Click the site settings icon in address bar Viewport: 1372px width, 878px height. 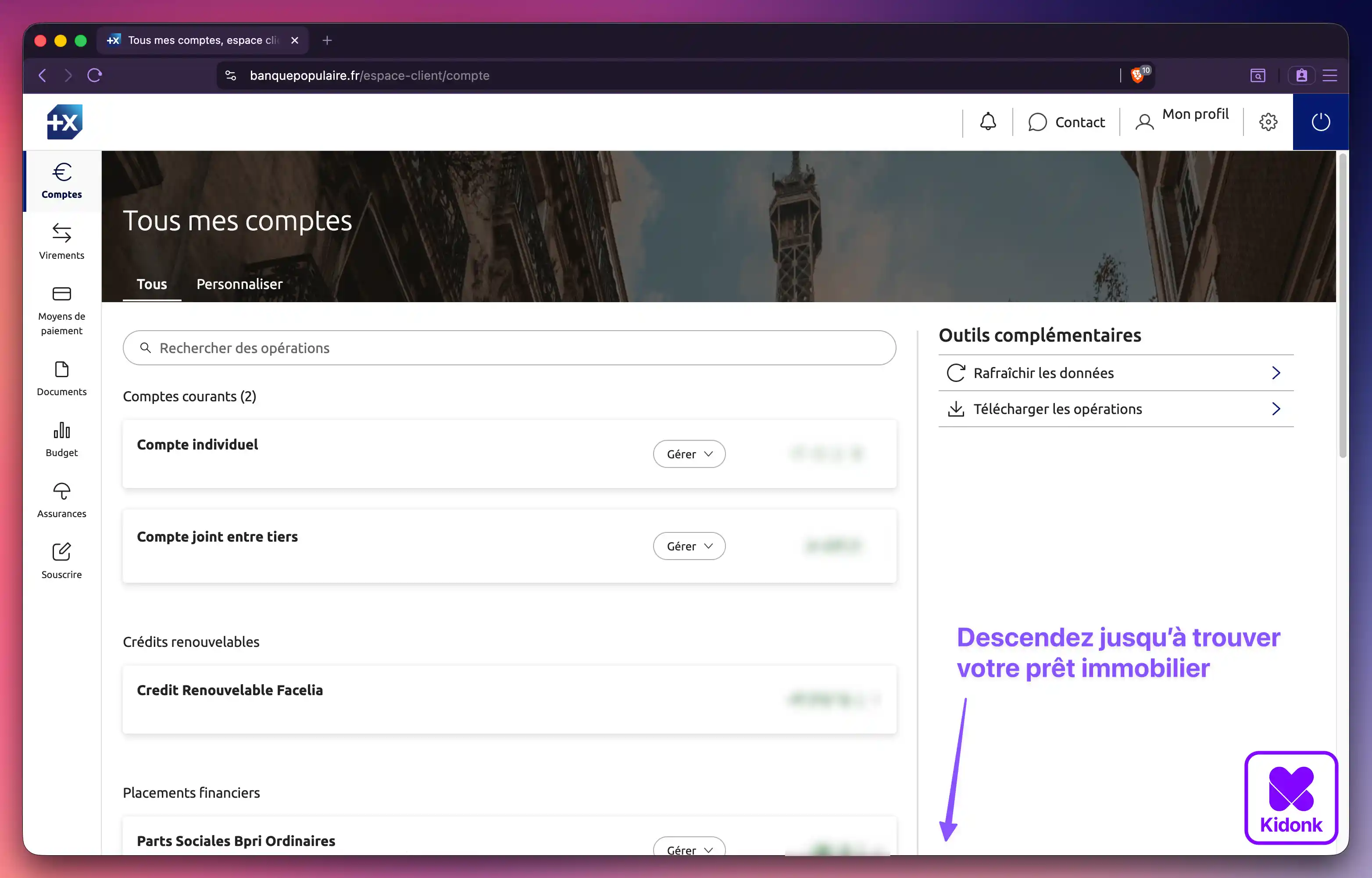pos(231,75)
